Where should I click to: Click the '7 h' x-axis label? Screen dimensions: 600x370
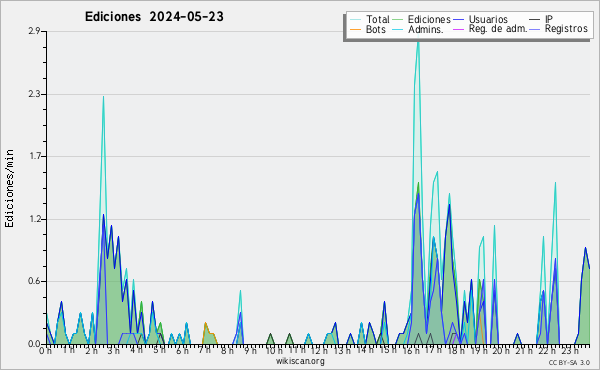click(x=204, y=350)
